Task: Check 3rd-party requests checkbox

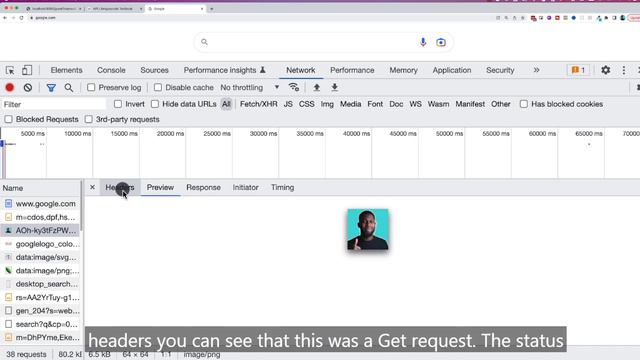Action: pyautogui.click(x=89, y=119)
